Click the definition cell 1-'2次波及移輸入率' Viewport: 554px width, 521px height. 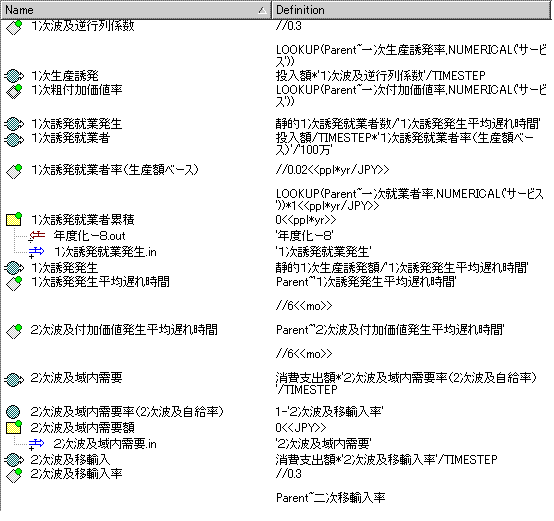(x=329, y=412)
